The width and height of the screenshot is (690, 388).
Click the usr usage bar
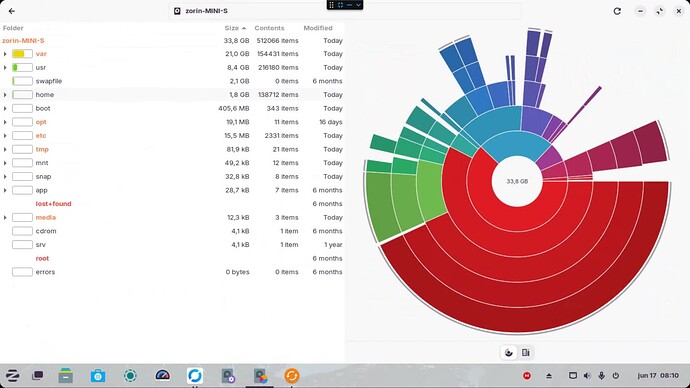click(22, 68)
